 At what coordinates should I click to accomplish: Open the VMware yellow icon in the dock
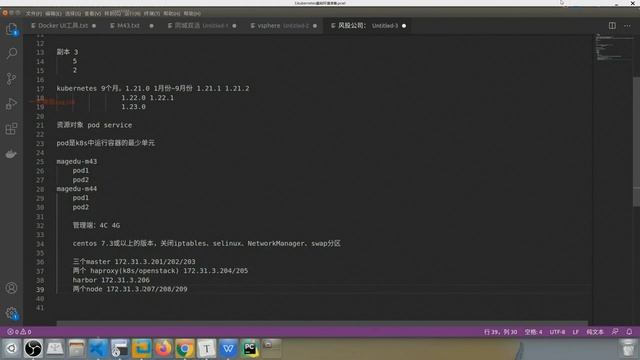pos(142,349)
